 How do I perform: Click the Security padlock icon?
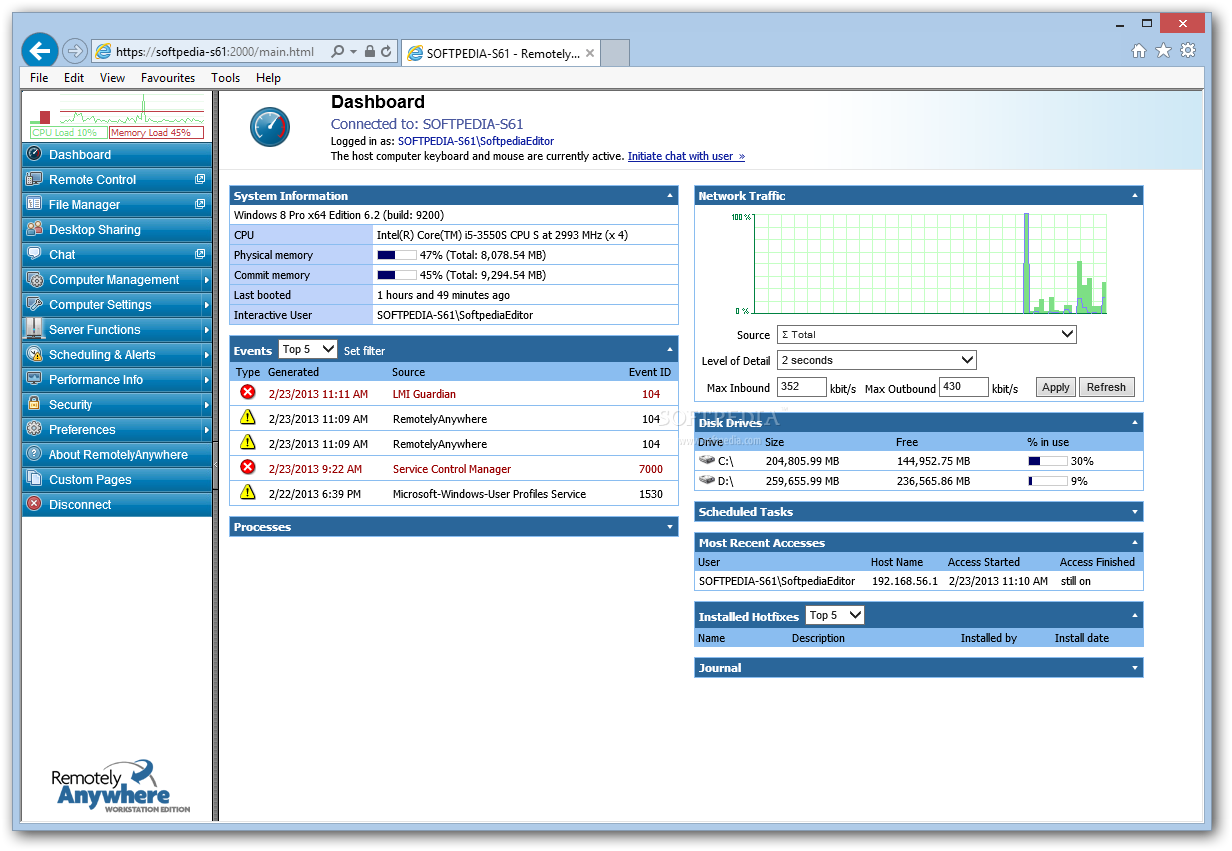pyautogui.click(x=35, y=405)
